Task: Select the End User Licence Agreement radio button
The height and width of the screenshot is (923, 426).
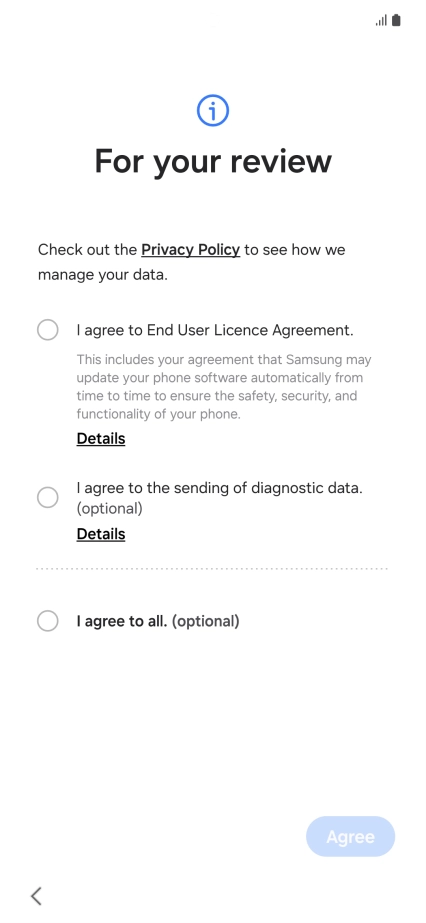Action: point(48,330)
